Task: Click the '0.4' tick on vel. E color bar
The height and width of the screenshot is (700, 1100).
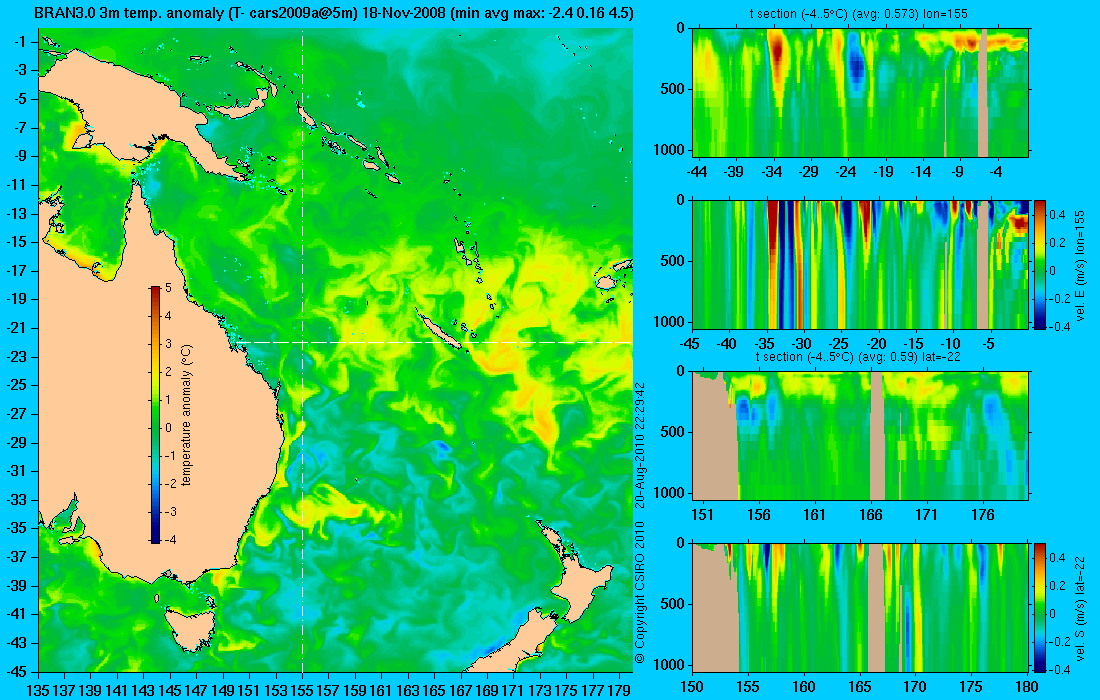Action: [1057, 215]
